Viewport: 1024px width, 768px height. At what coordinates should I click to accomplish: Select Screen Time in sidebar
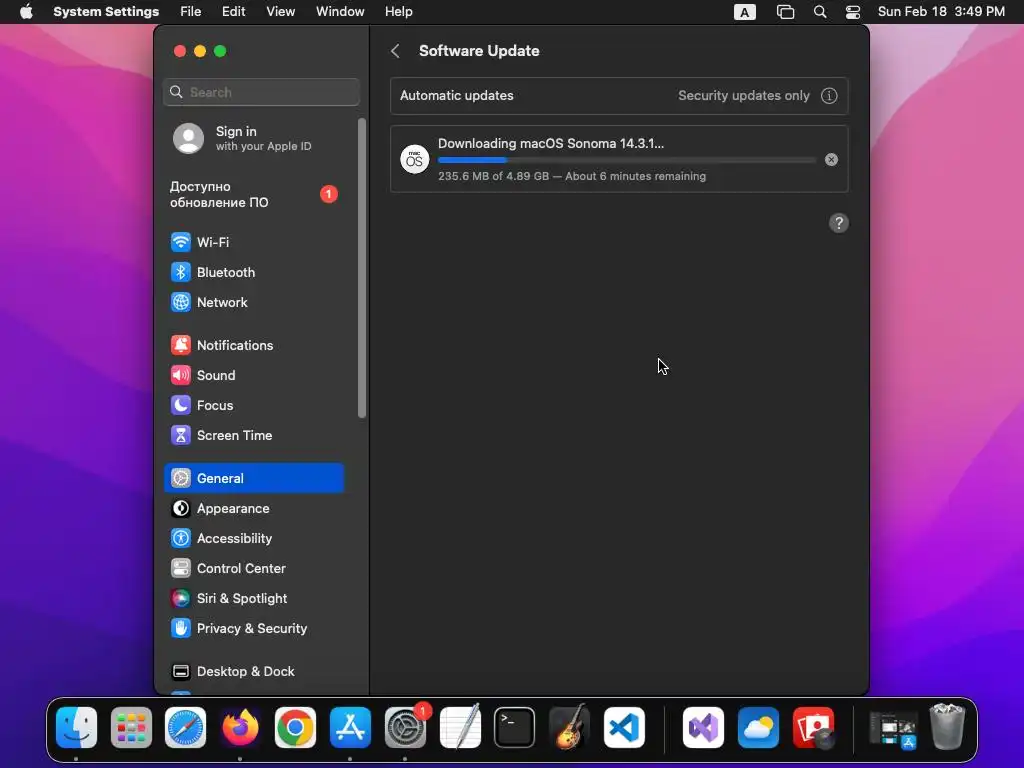[254, 436]
